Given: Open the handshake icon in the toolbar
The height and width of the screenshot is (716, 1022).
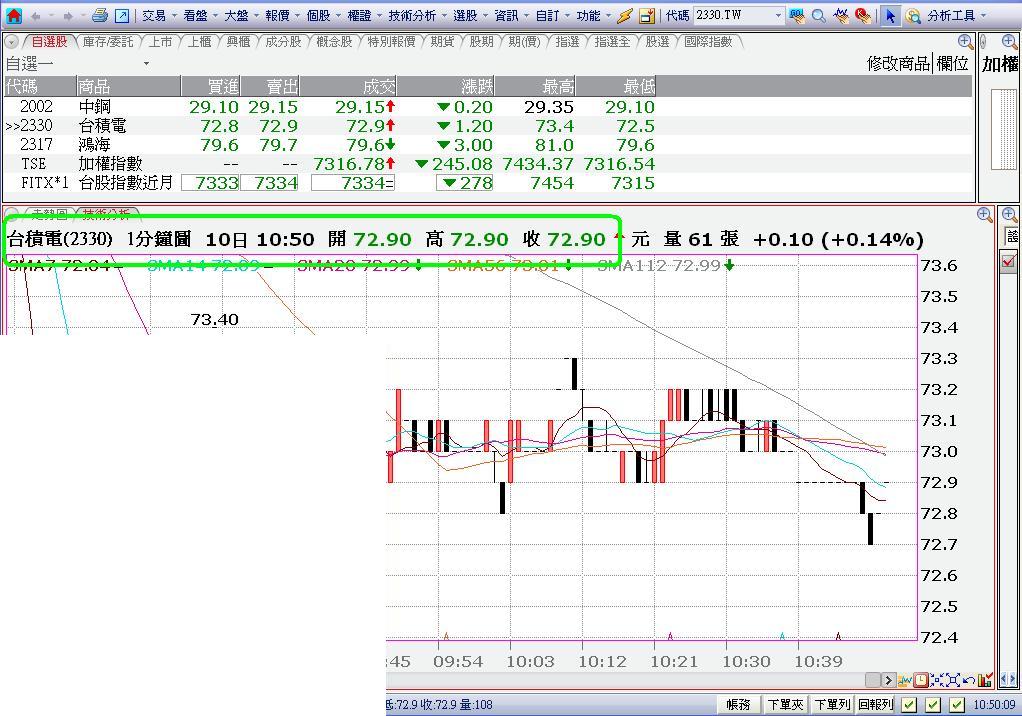Looking at the screenshot, I should (841, 16).
